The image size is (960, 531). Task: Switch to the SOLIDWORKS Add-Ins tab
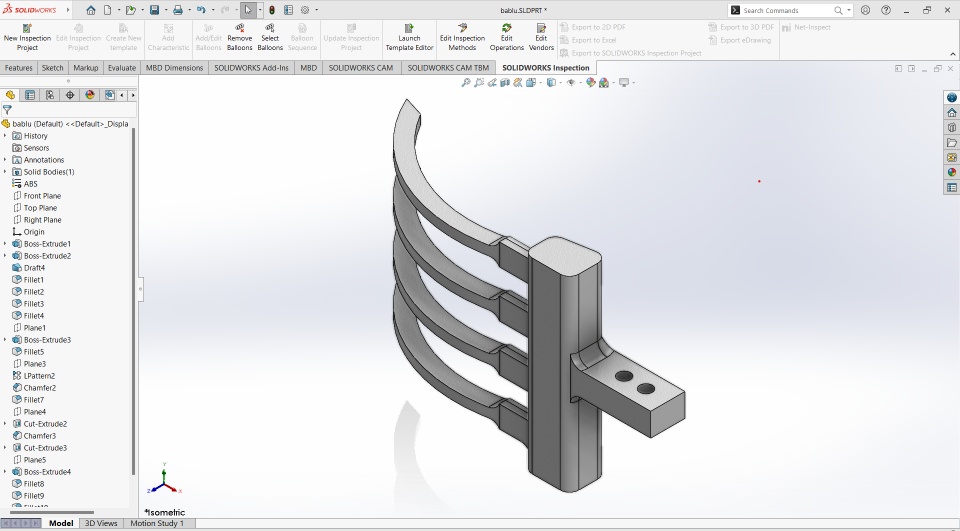click(251, 68)
